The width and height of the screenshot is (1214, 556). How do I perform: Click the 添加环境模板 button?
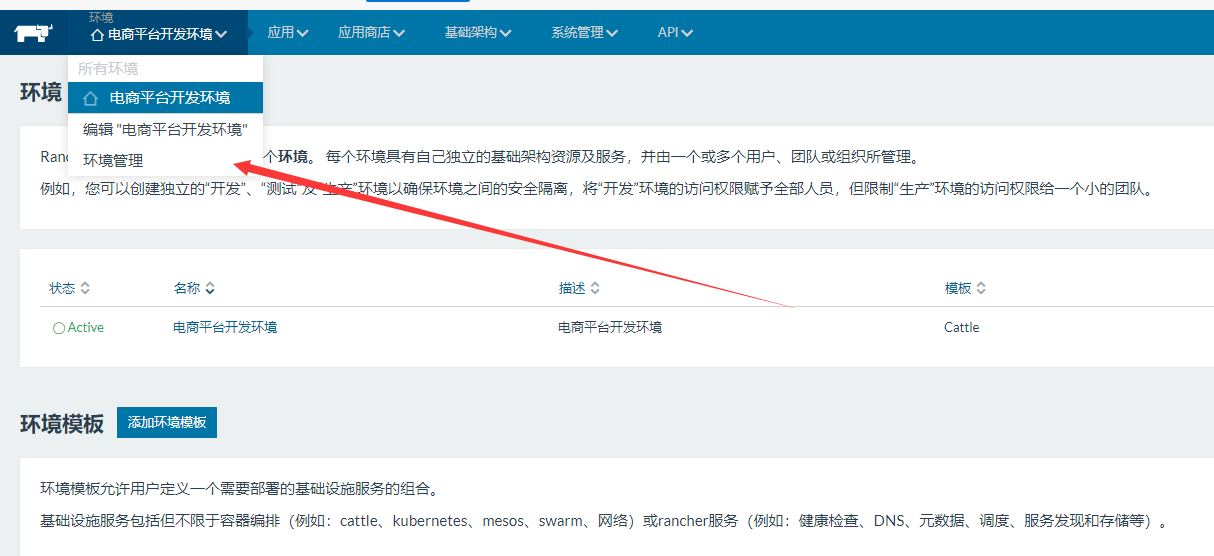click(167, 423)
